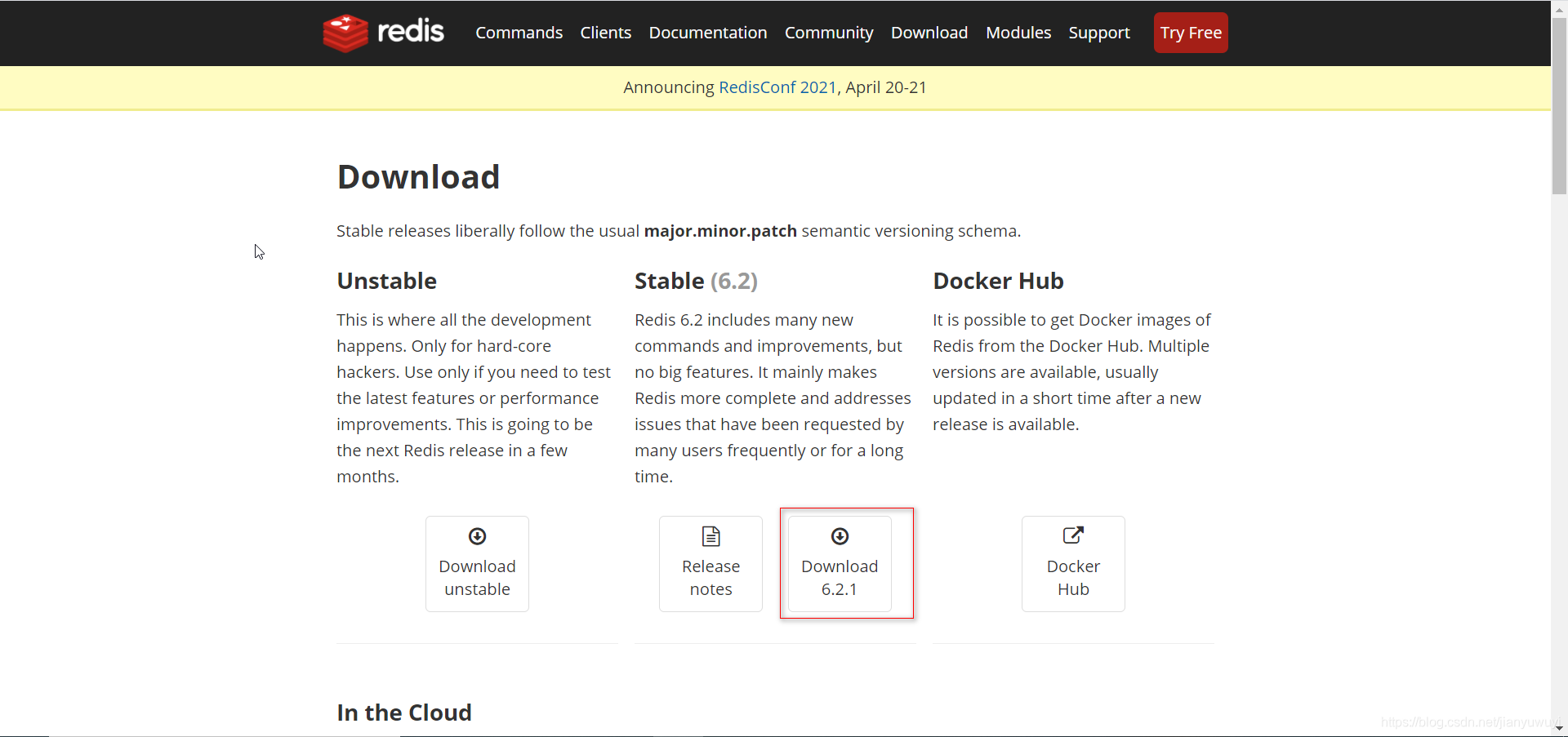1568x737 pixels.
Task: Click external link icon above Docker Hub
Action: point(1073,535)
